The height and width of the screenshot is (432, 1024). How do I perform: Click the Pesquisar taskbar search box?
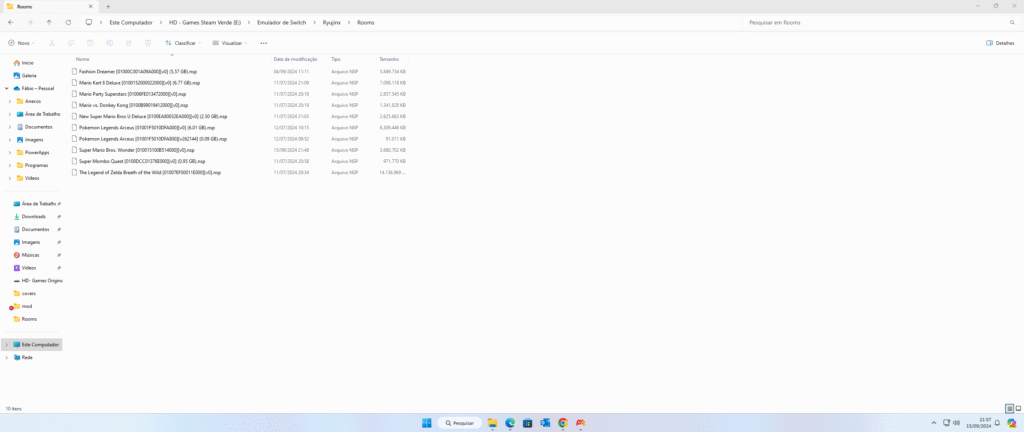460,423
